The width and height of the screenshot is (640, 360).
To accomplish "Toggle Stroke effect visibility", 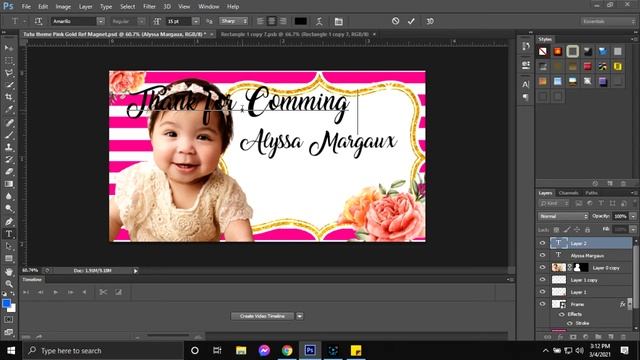I will click(x=569, y=323).
